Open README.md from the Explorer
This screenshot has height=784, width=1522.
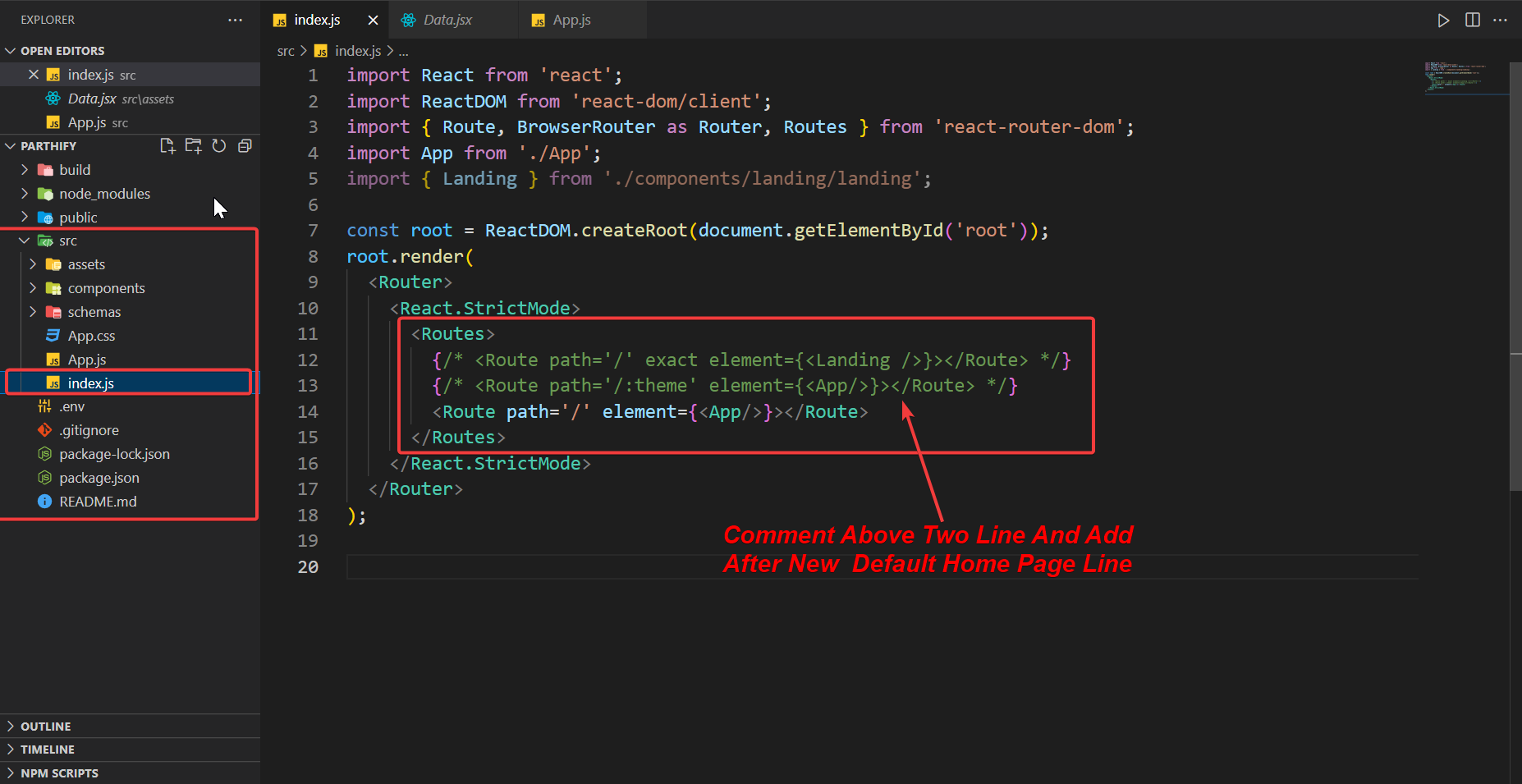(x=98, y=502)
